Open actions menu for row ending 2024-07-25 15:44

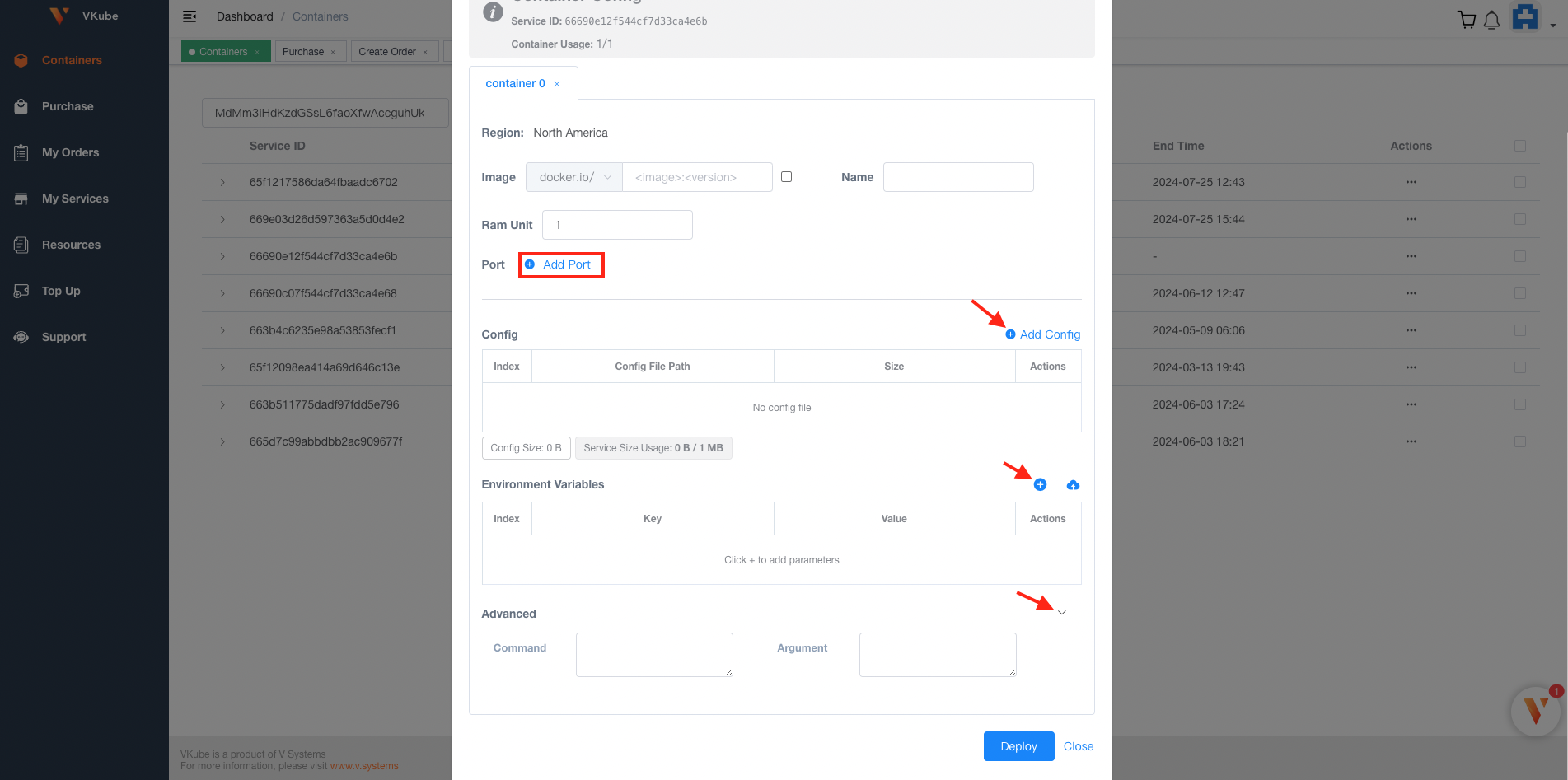tap(1411, 219)
